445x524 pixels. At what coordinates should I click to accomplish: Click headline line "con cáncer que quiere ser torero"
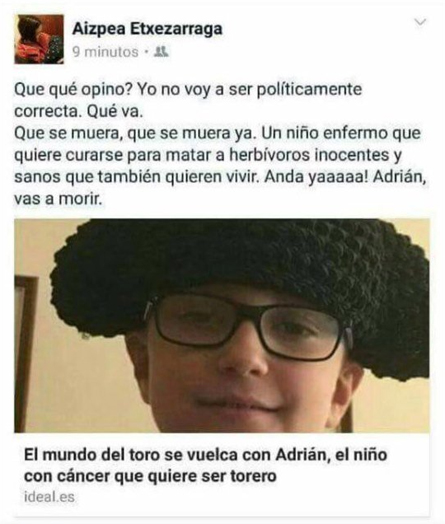(x=150, y=476)
